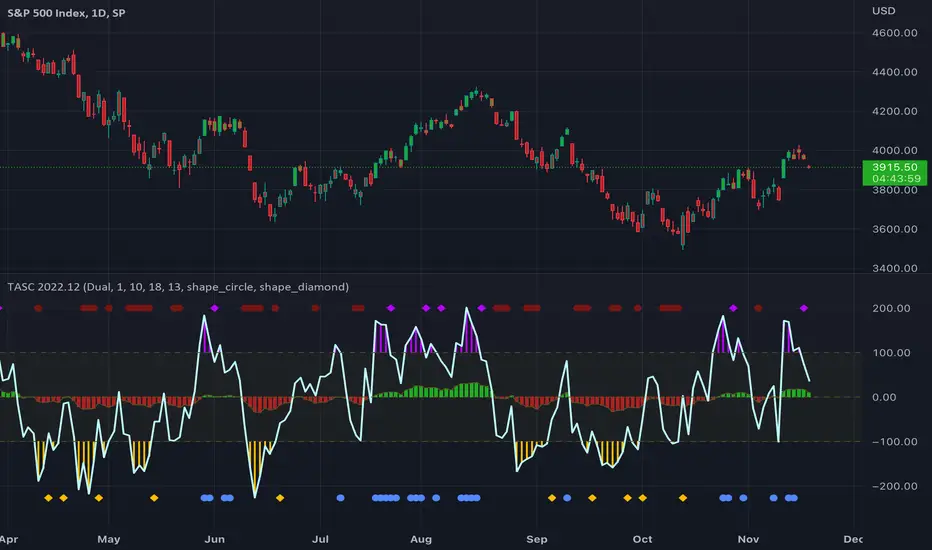Click the 0.00 indicator axis label
The height and width of the screenshot is (550, 932).
pyautogui.click(x=884, y=397)
